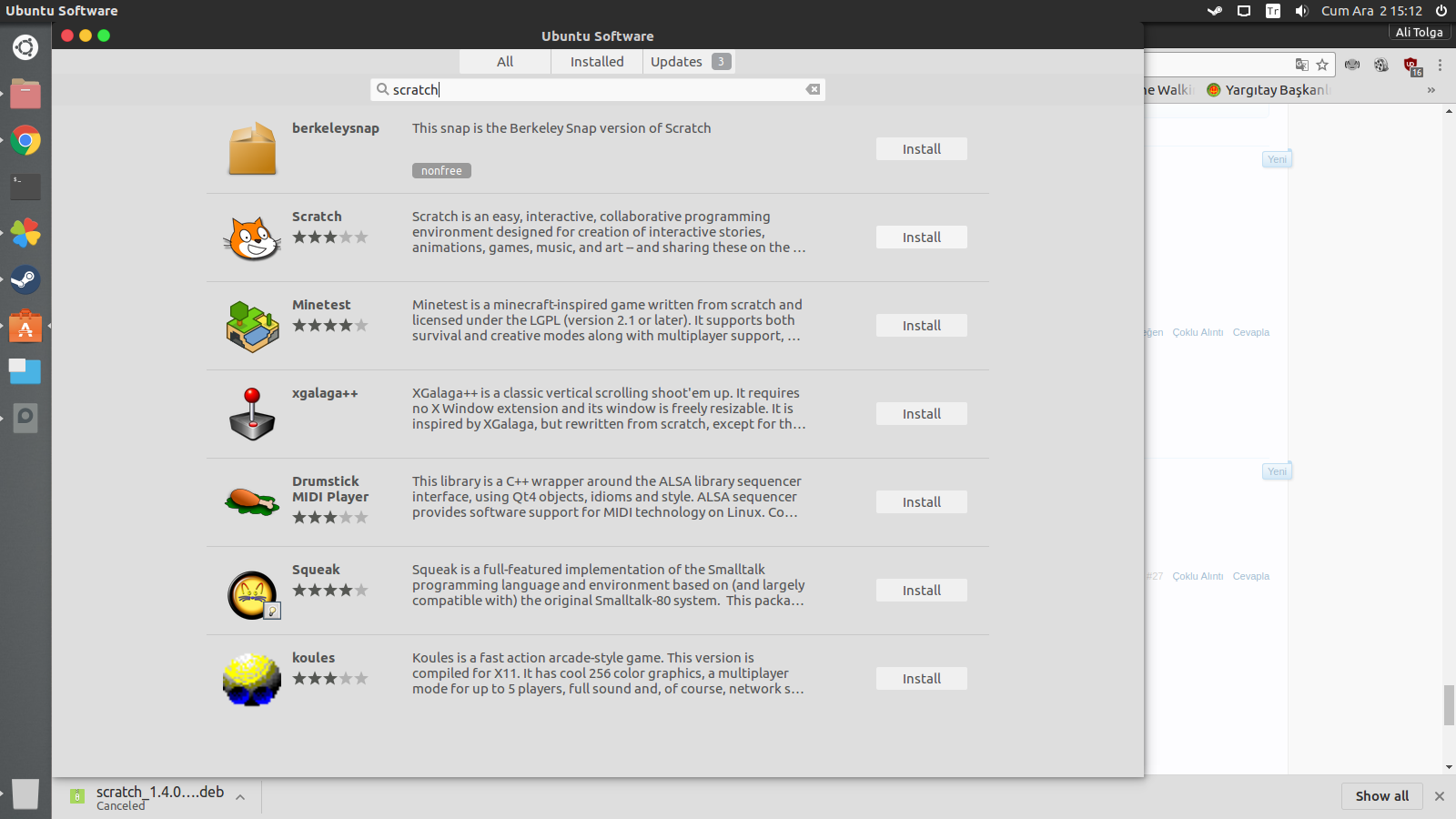Open the power session menu
Viewport: 1456px width, 819px height.
(1441, 11)
